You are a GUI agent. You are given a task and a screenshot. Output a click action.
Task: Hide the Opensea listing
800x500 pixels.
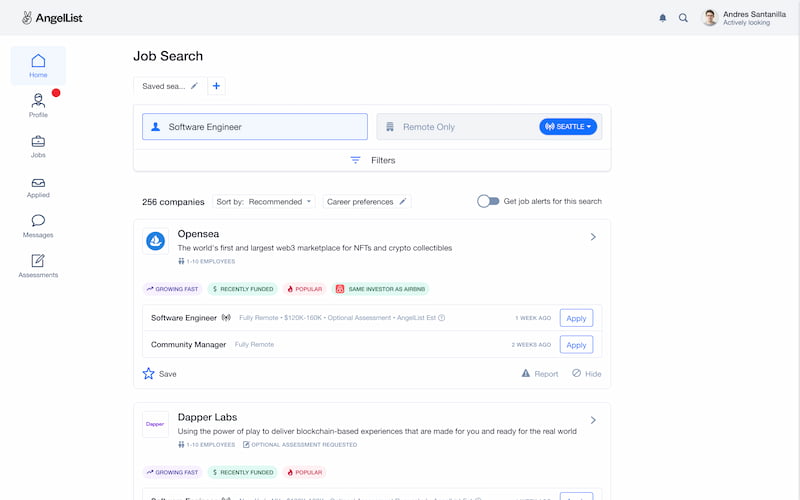point(586,373)
